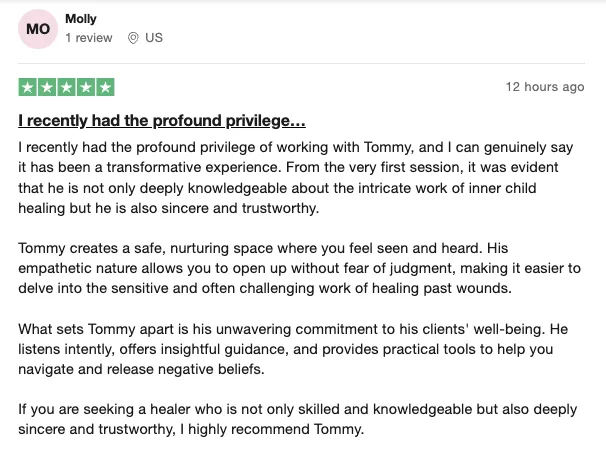Click the fourth green rating star
Viewport: 606px width, 451px height.
(x=86, y=87)
